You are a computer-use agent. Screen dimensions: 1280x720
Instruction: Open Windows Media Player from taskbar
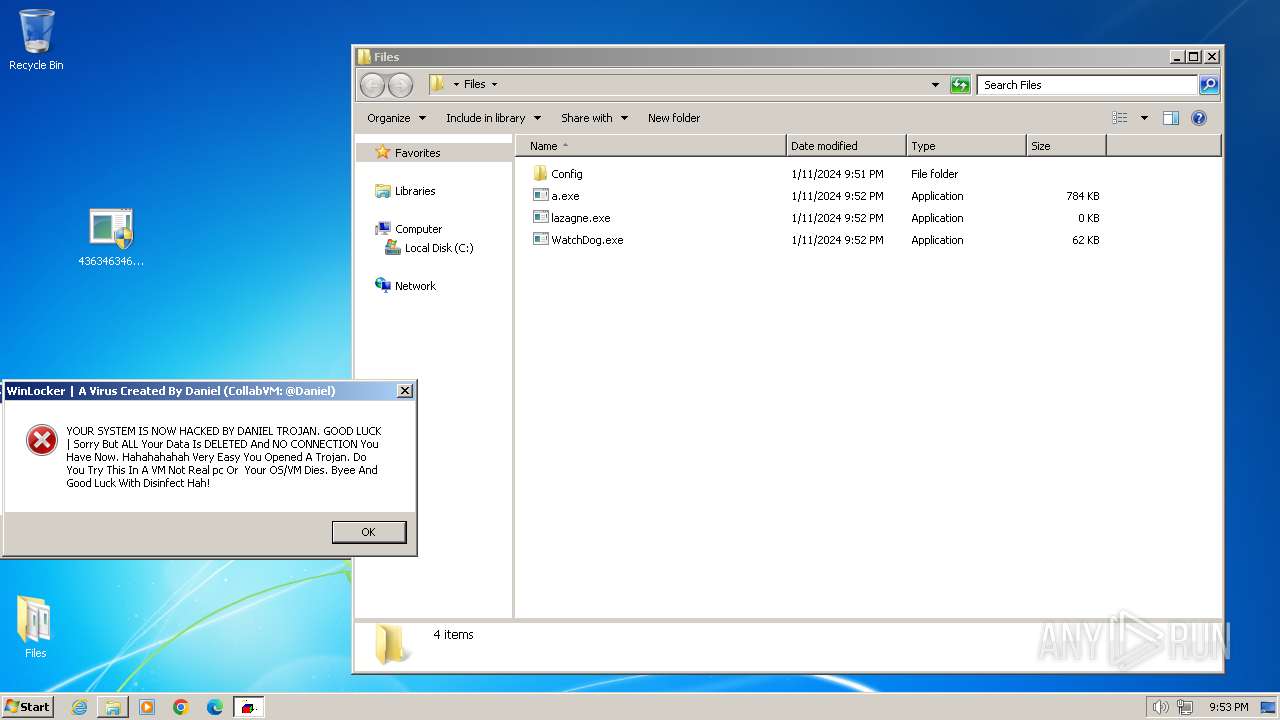[x=147, y=707]
